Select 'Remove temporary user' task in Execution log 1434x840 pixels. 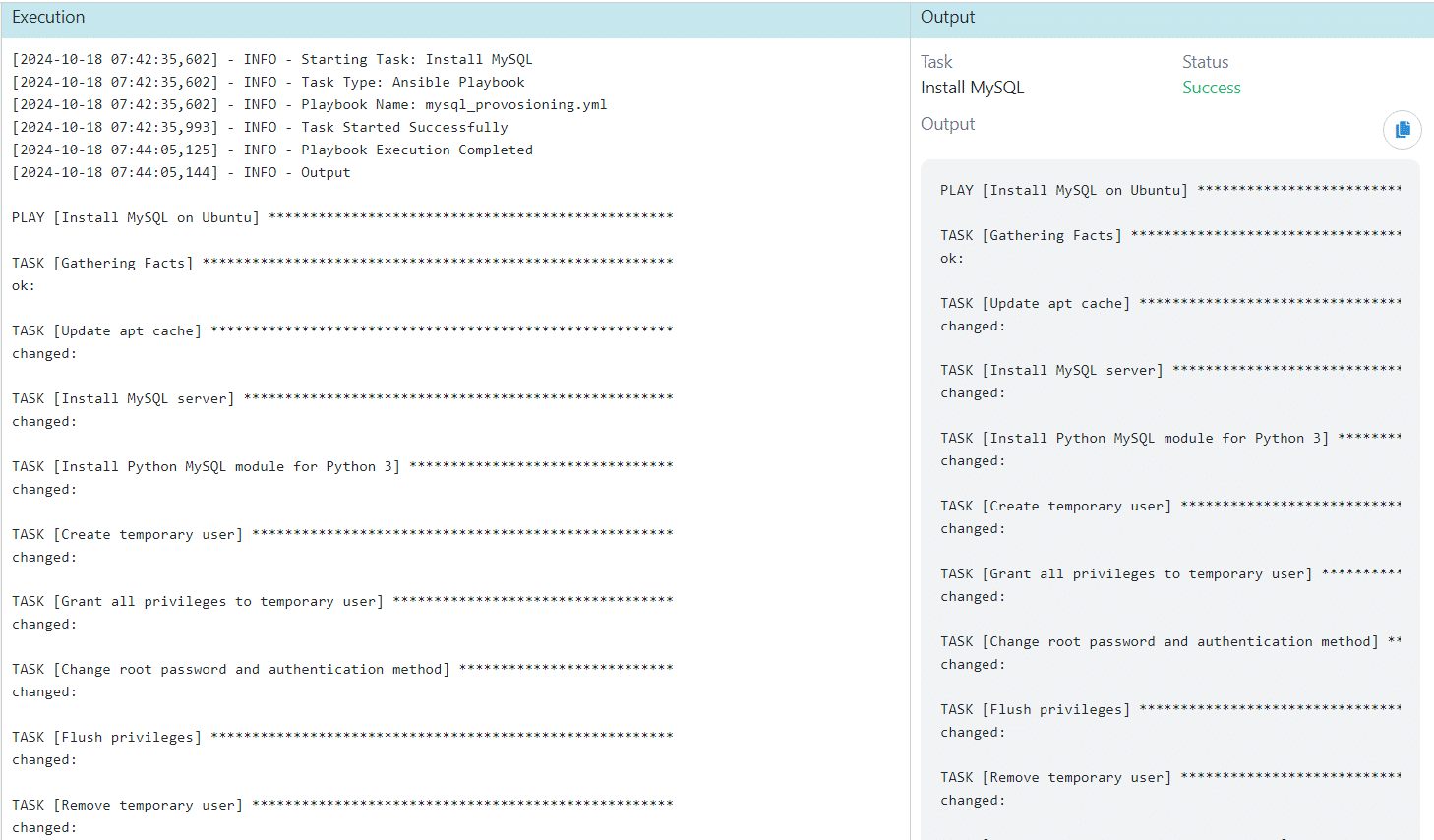pyautogui.click(x=342, y=806)
